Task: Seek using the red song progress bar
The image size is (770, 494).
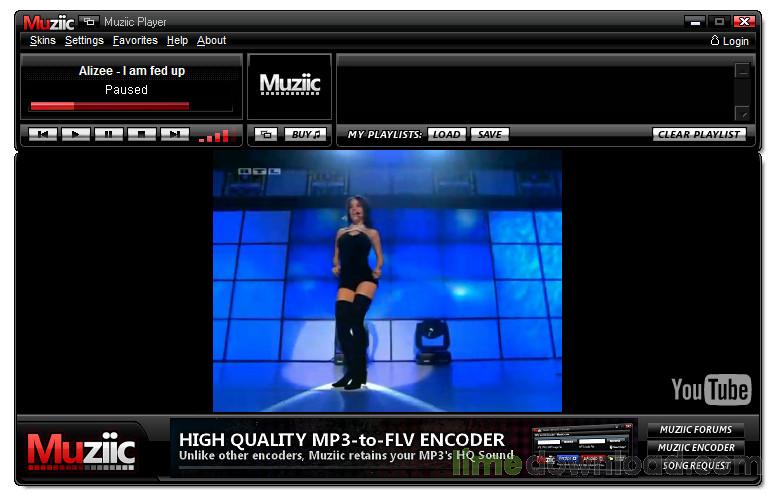Action: [x=110, y=105]
